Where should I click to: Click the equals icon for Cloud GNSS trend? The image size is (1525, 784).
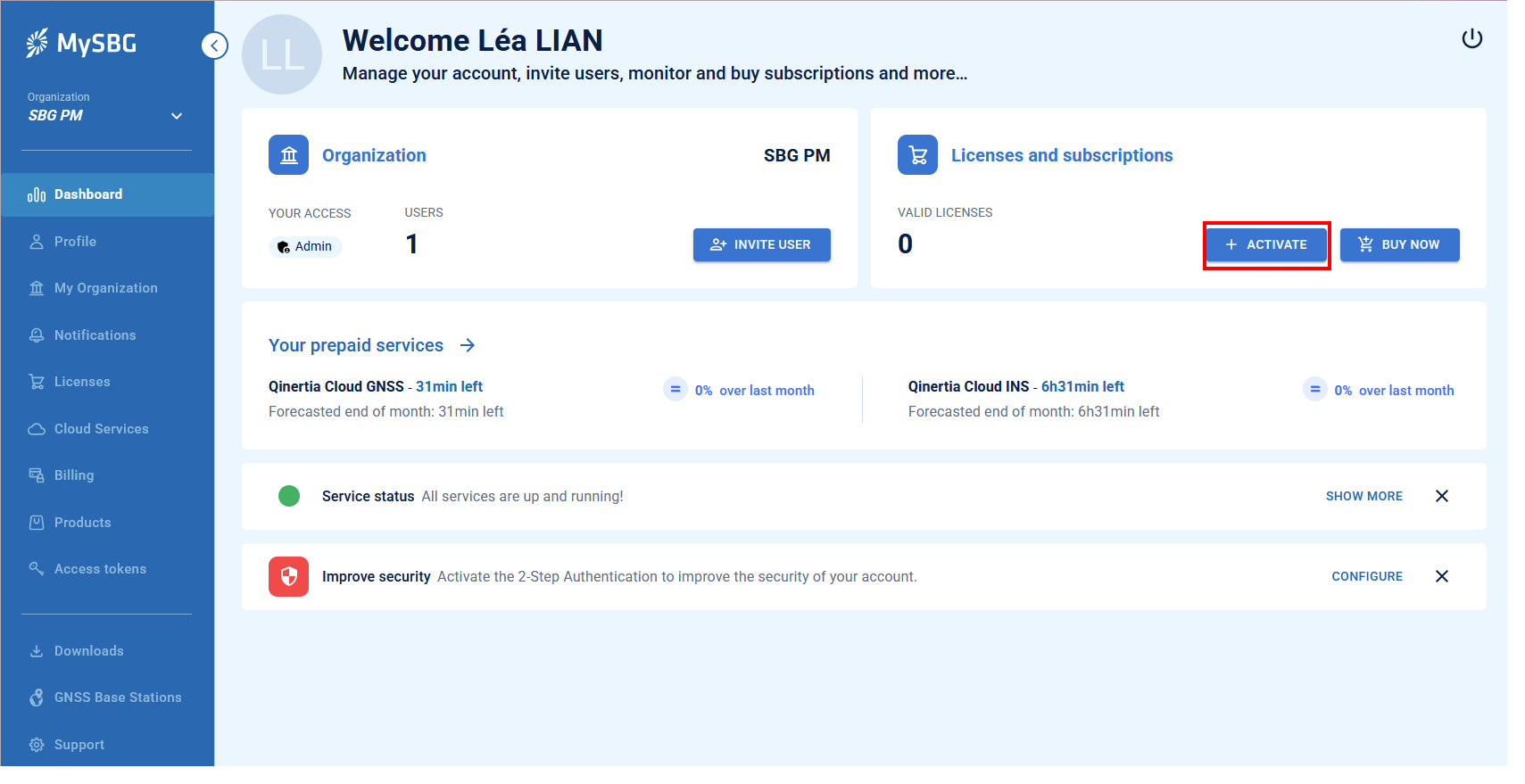pos(675,390)
